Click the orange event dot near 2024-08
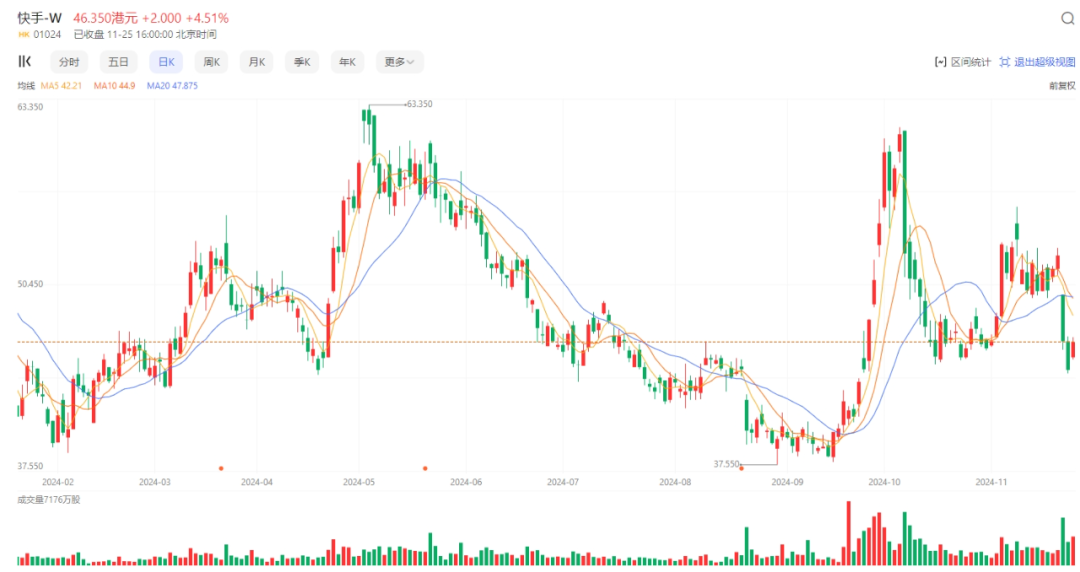Image resolution: width=1080 pixels, height=572 pixels. point(741,469)
